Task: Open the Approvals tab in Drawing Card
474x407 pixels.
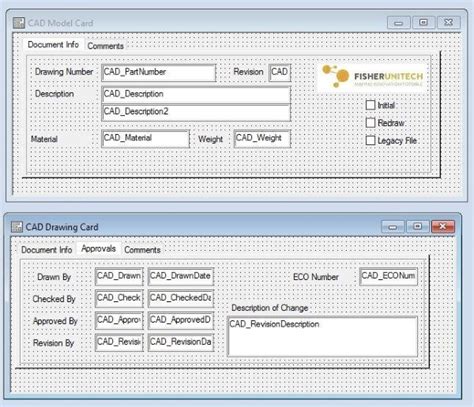Action: coord(98,249)
